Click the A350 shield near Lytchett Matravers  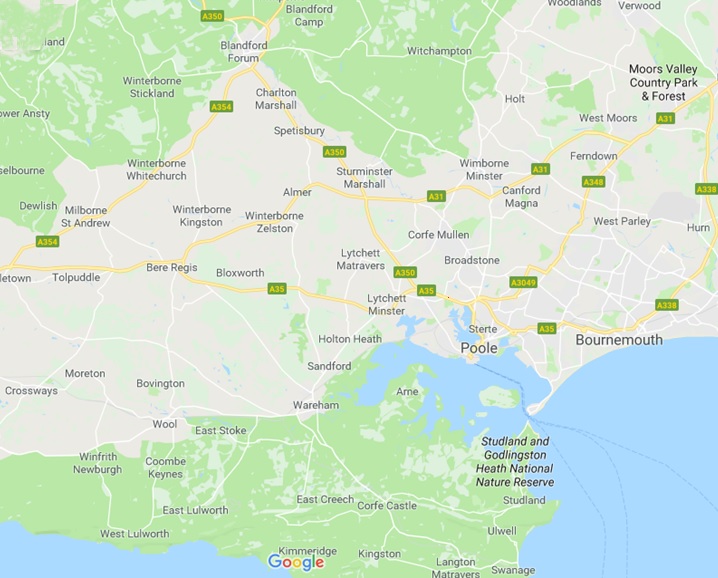pos(405,273)
